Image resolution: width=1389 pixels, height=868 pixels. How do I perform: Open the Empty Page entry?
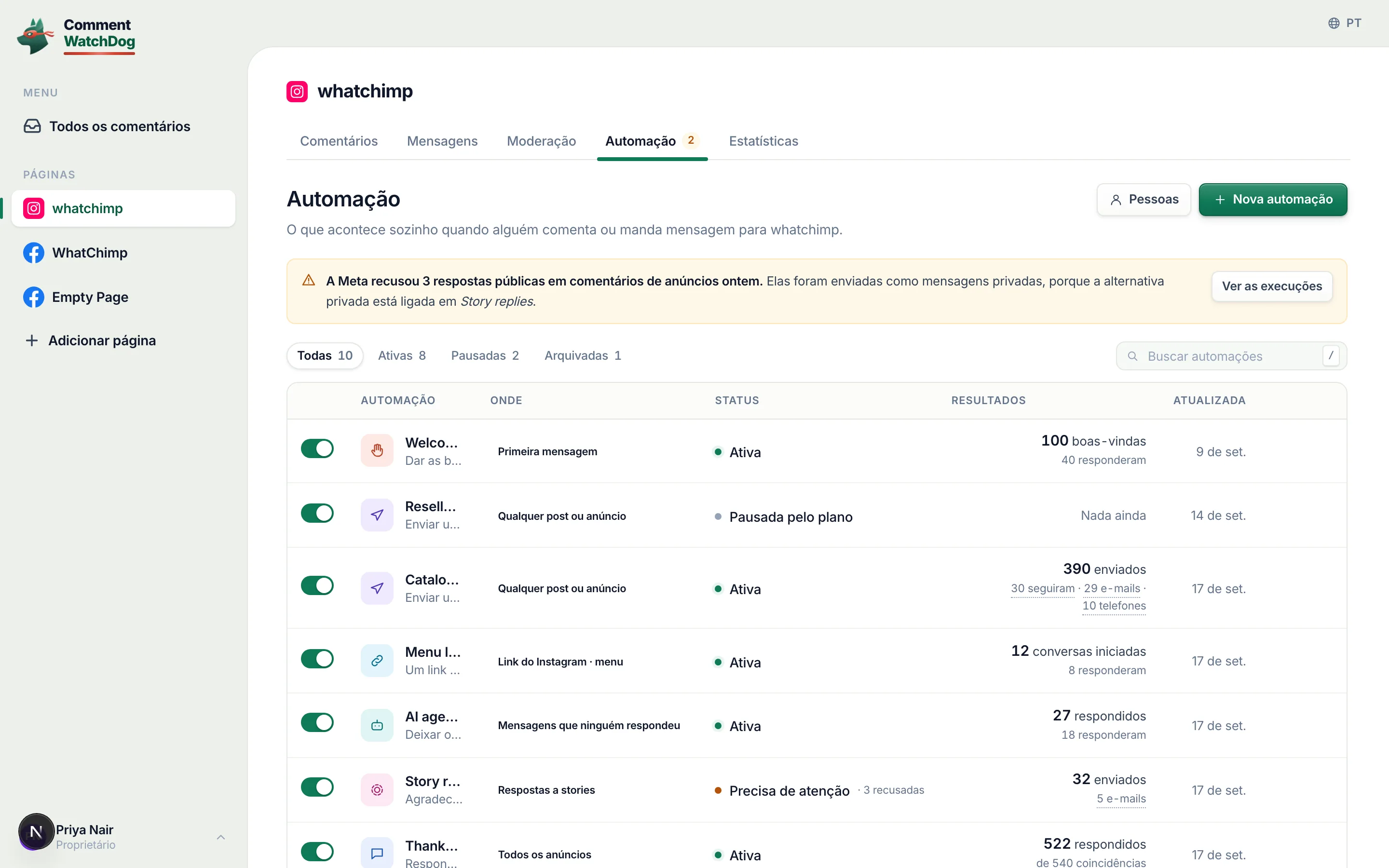pos(123,297)
